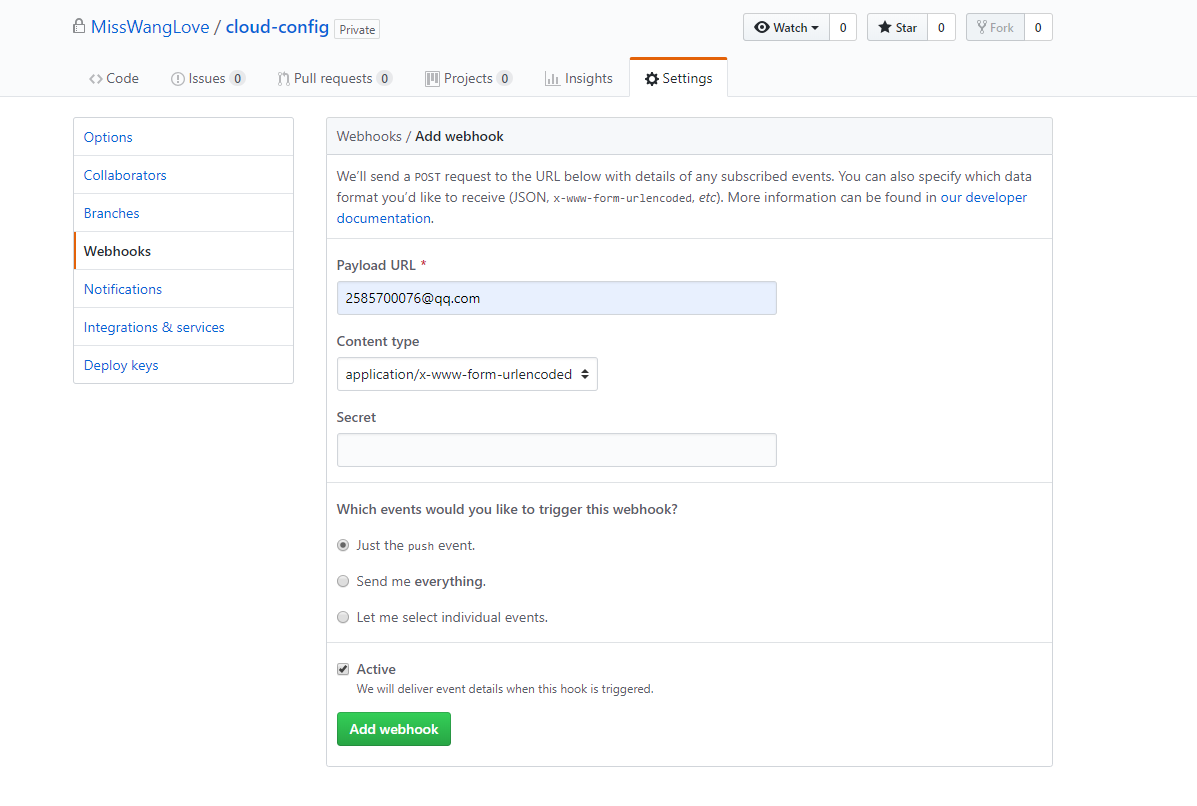1197x806 pixels.
Task: Focus the Payload URL input field
Action: pos(557,298)
